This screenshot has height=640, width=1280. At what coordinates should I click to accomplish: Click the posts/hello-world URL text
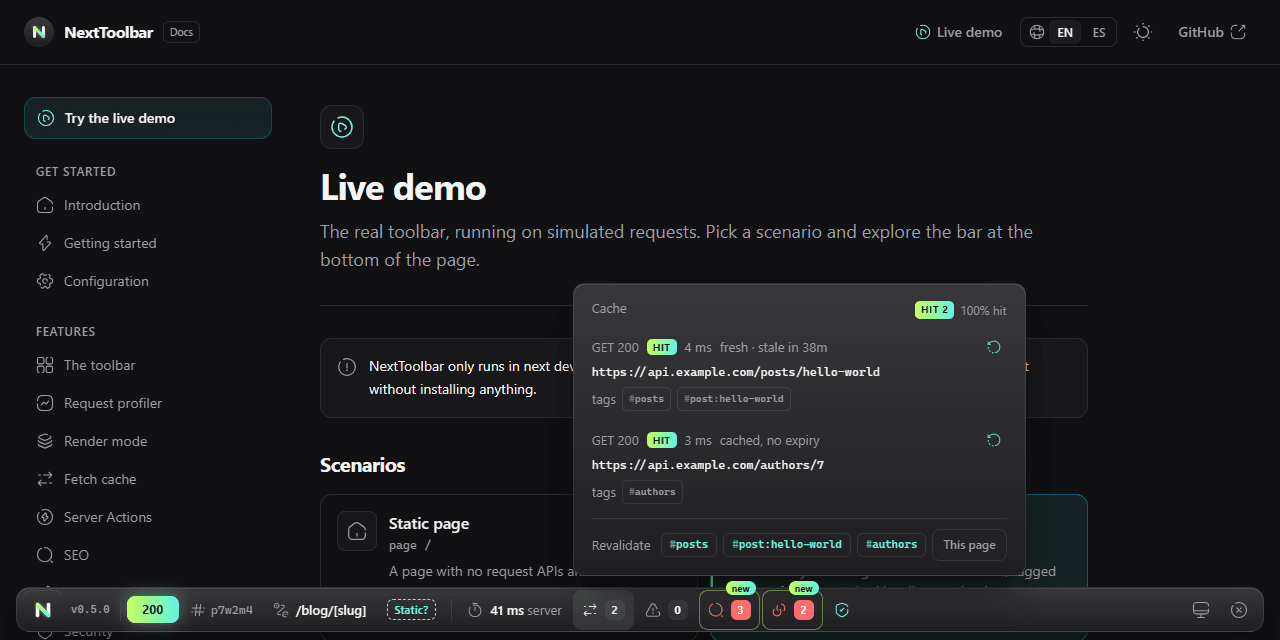point(736,372)
